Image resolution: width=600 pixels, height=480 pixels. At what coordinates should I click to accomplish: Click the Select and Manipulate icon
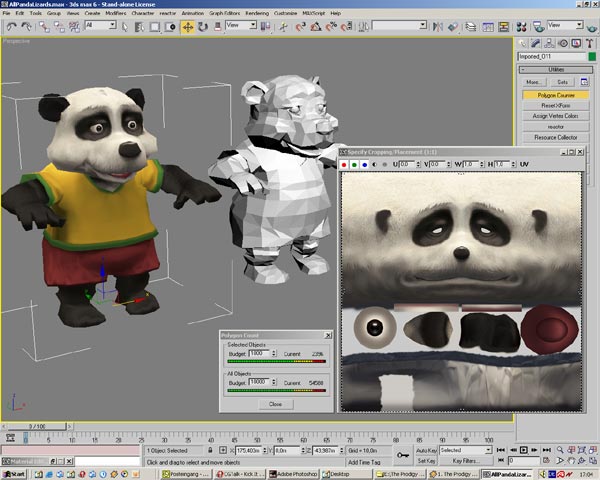[x=284, y=26]
